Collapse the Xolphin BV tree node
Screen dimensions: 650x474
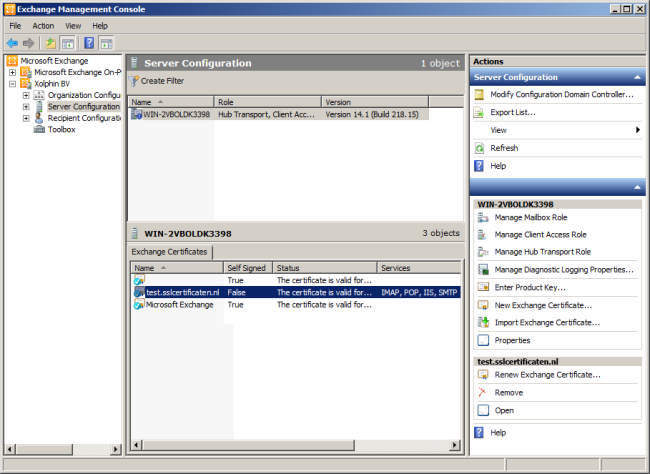12,84
